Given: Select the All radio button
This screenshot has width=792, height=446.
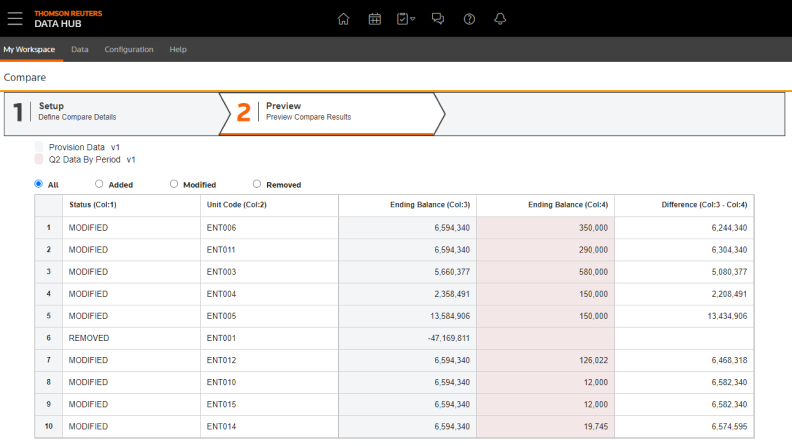Looking at the screenshot, I should coord(39,184).
